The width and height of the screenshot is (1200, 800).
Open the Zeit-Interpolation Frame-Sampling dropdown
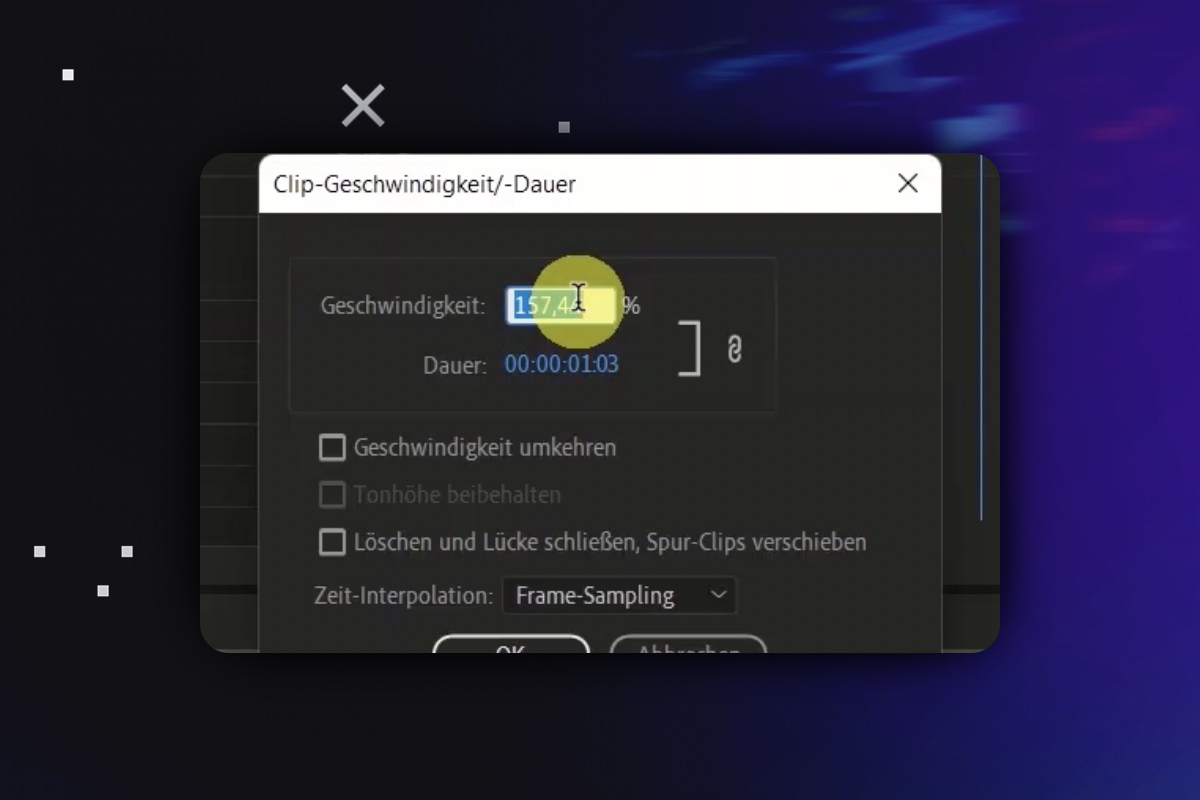[619, 596]
